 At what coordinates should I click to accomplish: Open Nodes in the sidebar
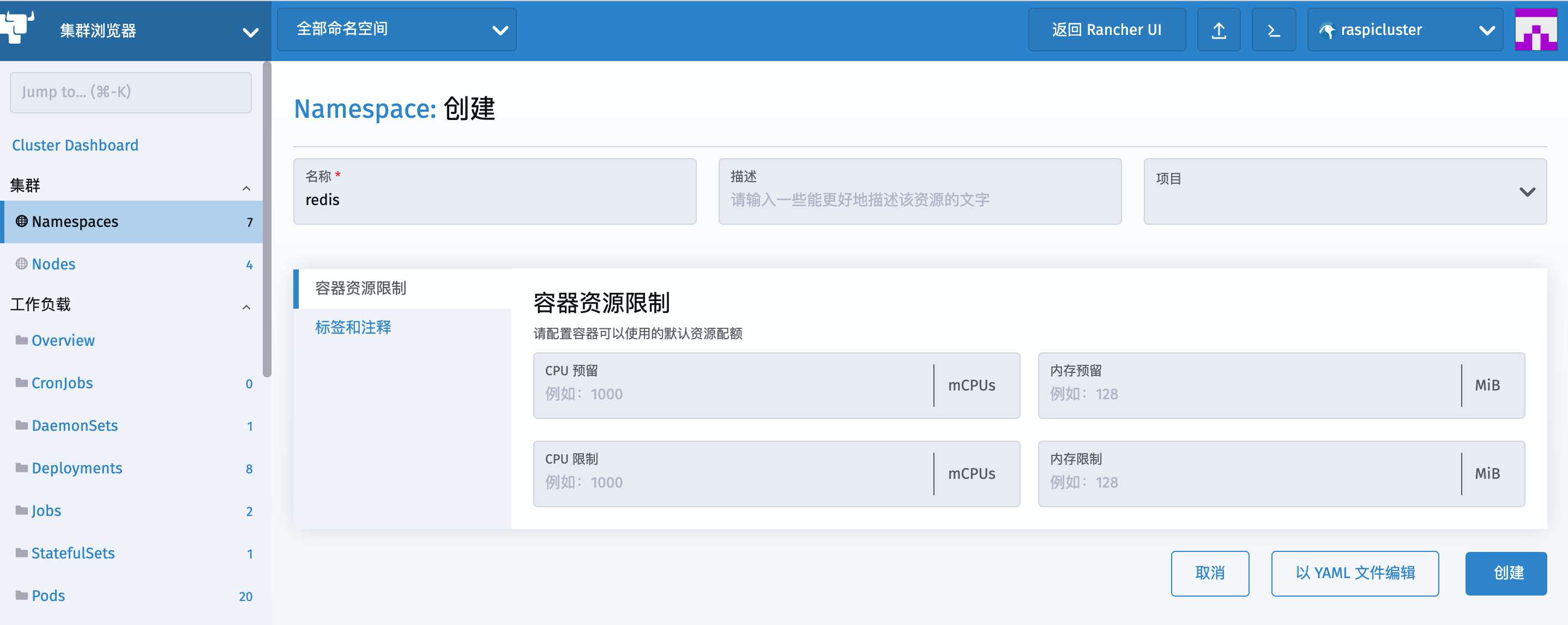click(53, 265)
